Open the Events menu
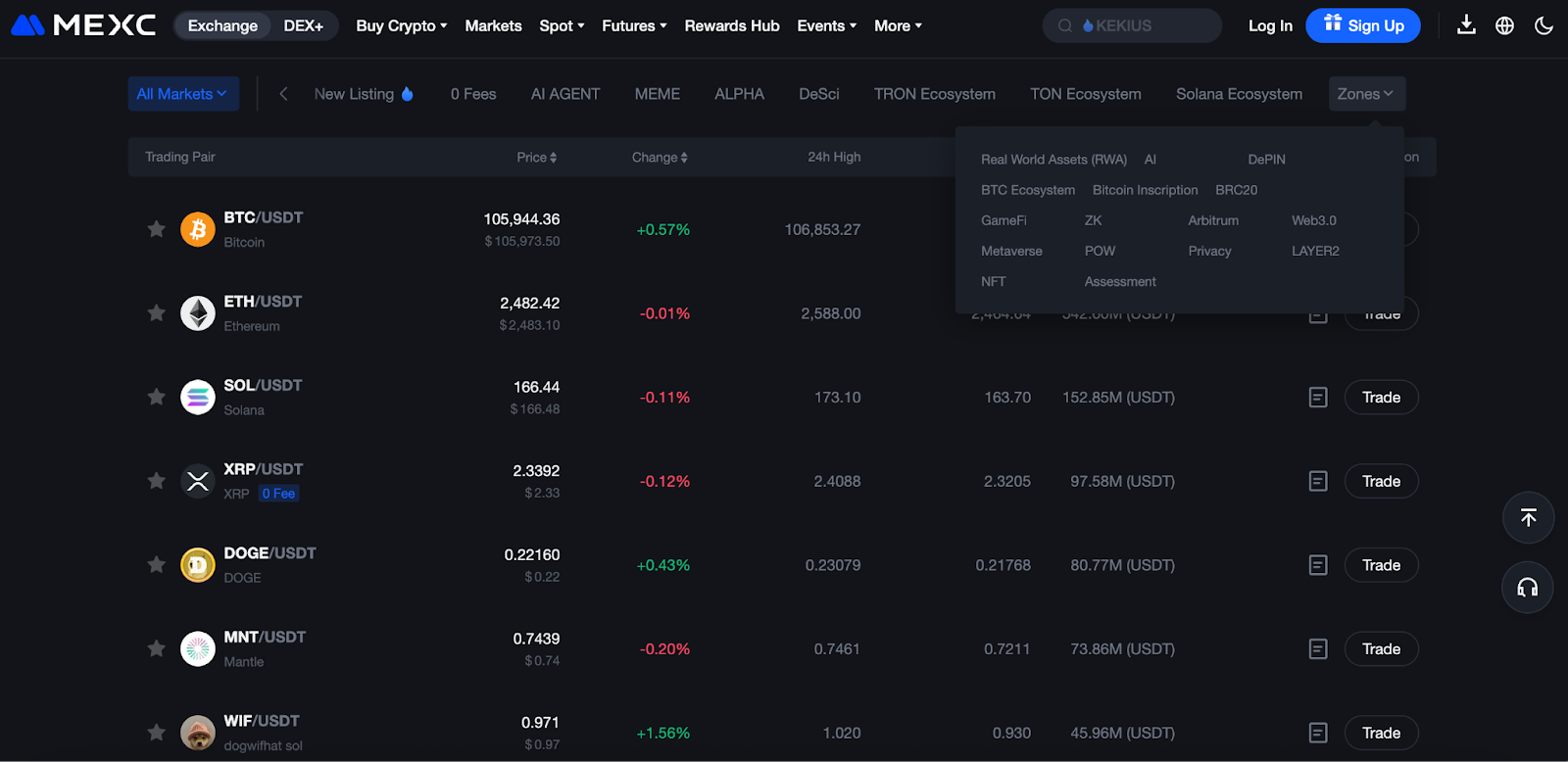 [827, 25]
